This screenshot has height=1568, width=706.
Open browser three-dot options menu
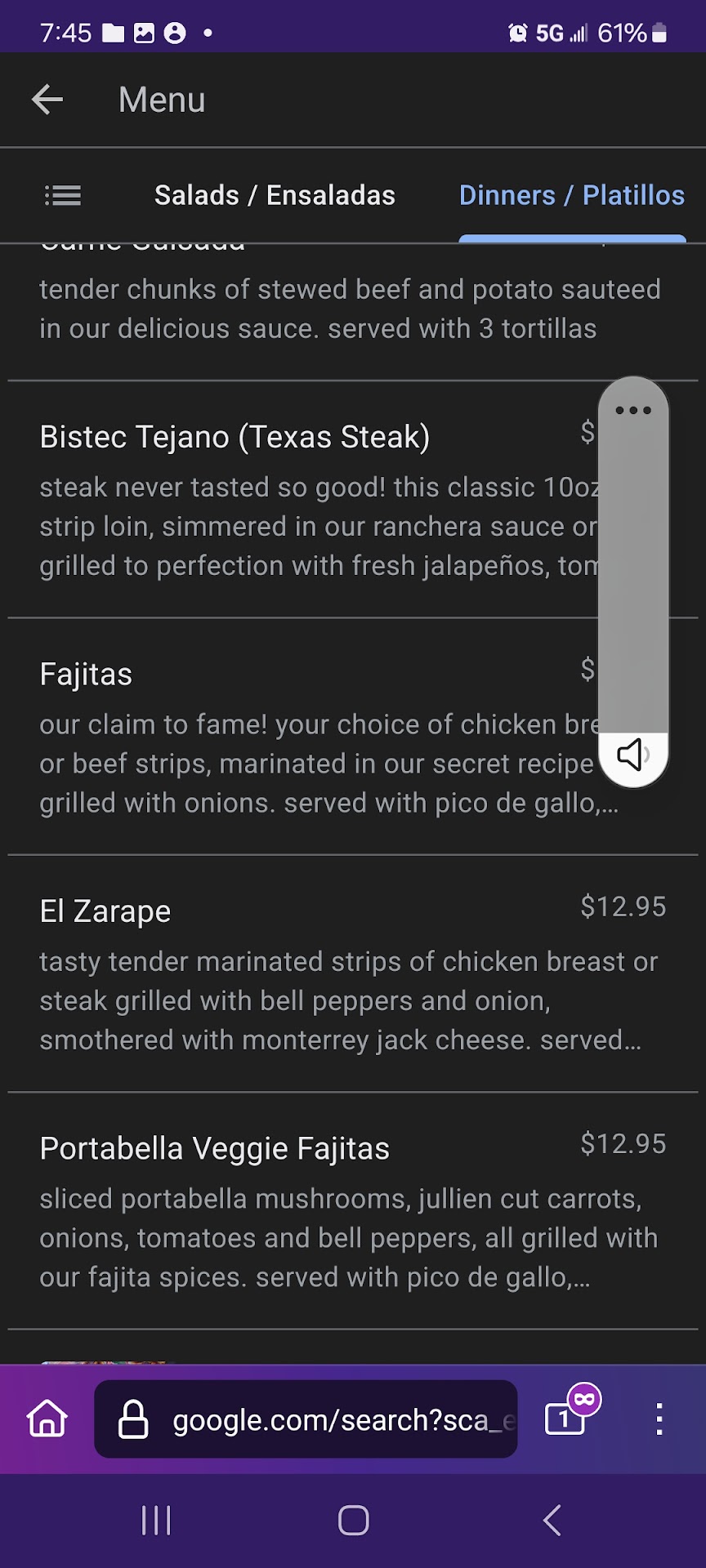[659, 1419]
